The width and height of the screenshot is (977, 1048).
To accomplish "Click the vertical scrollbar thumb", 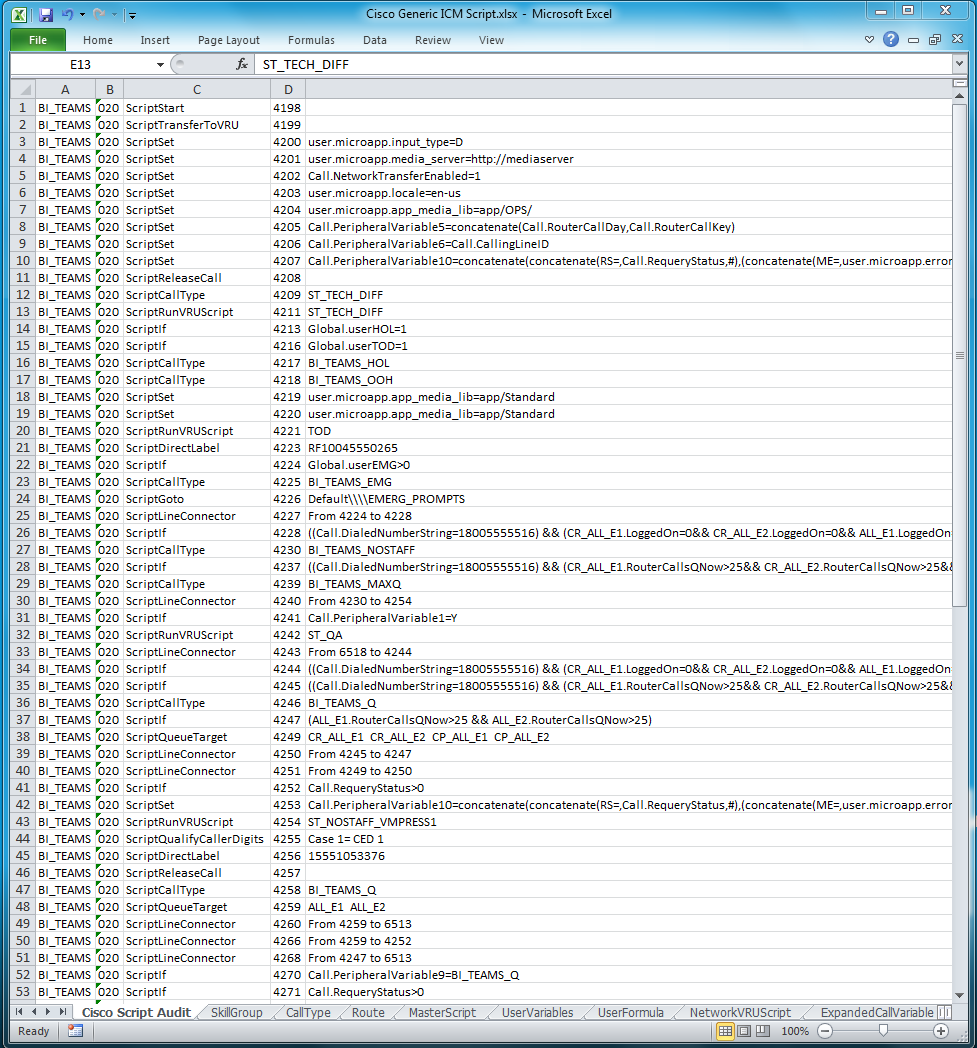I will tap(959, 354).
